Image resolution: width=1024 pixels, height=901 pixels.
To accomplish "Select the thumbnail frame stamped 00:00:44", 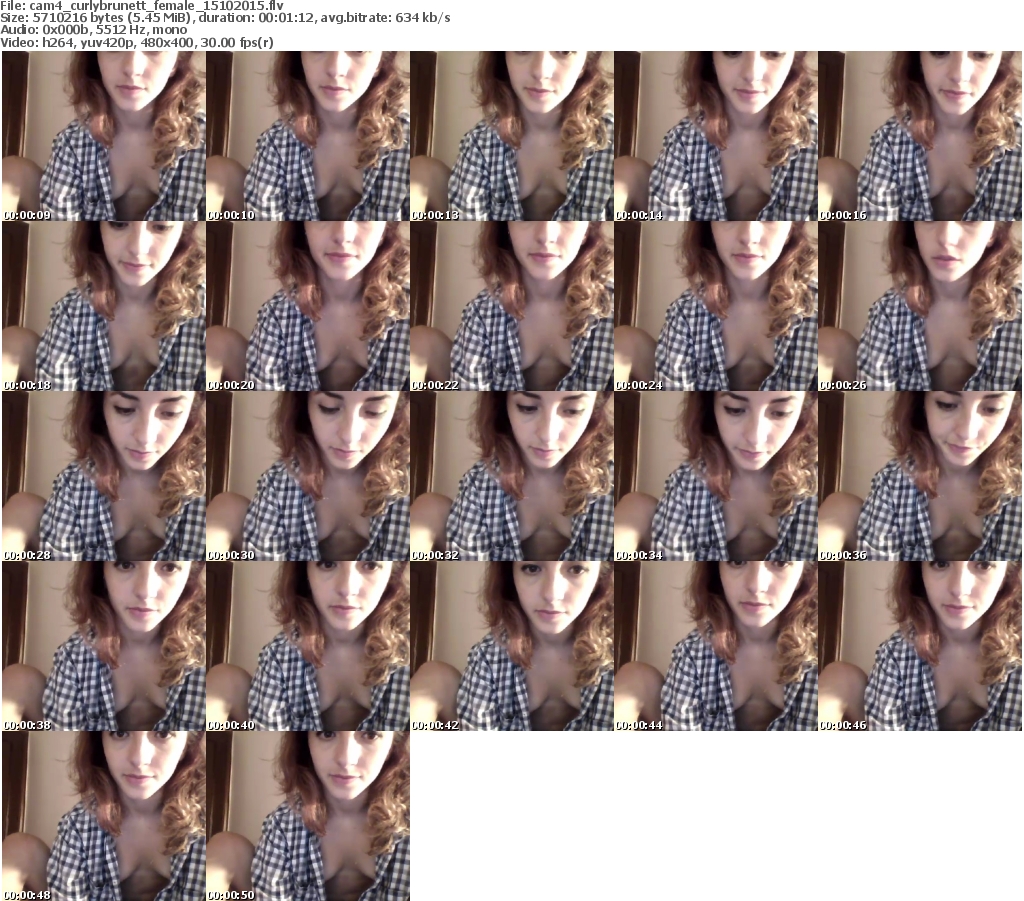I will click(715, 646).
